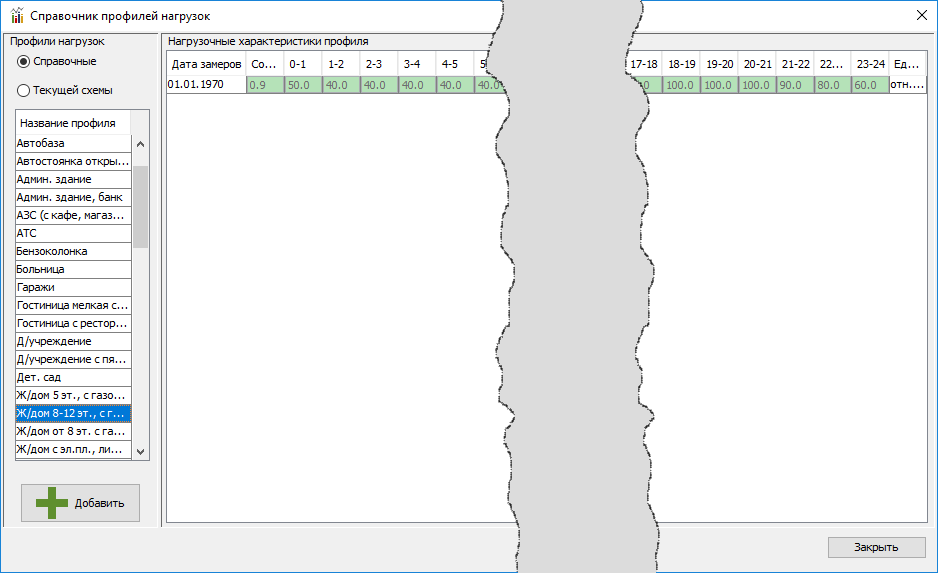Click the 21-22 hour column header

795,64
